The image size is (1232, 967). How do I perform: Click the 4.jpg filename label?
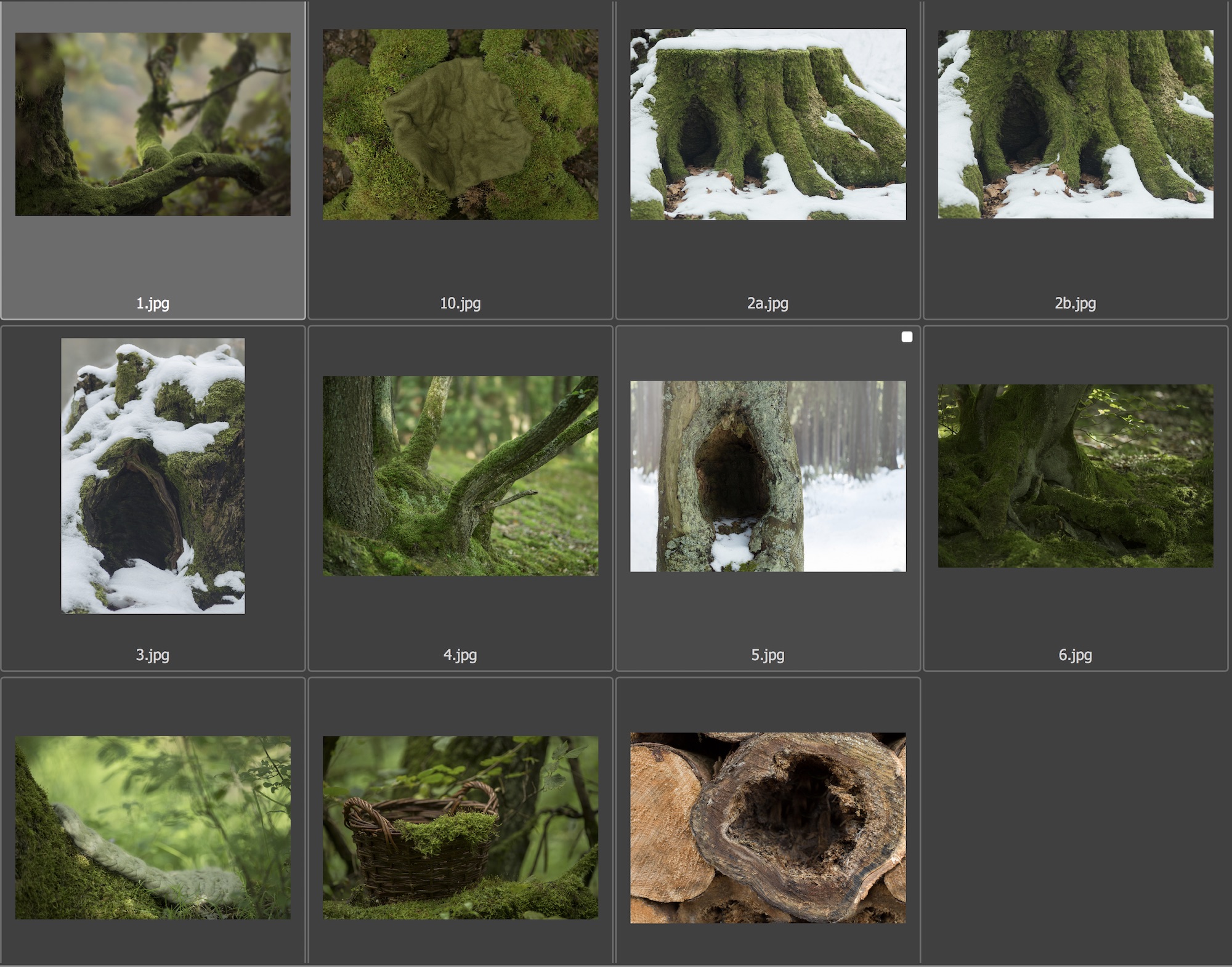pyautogui.click(x=460, y=655)
